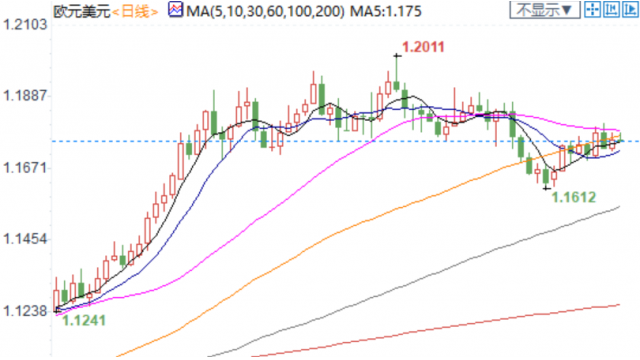Click the 1.2103 price axis label
640x360 pixels.
25,25
